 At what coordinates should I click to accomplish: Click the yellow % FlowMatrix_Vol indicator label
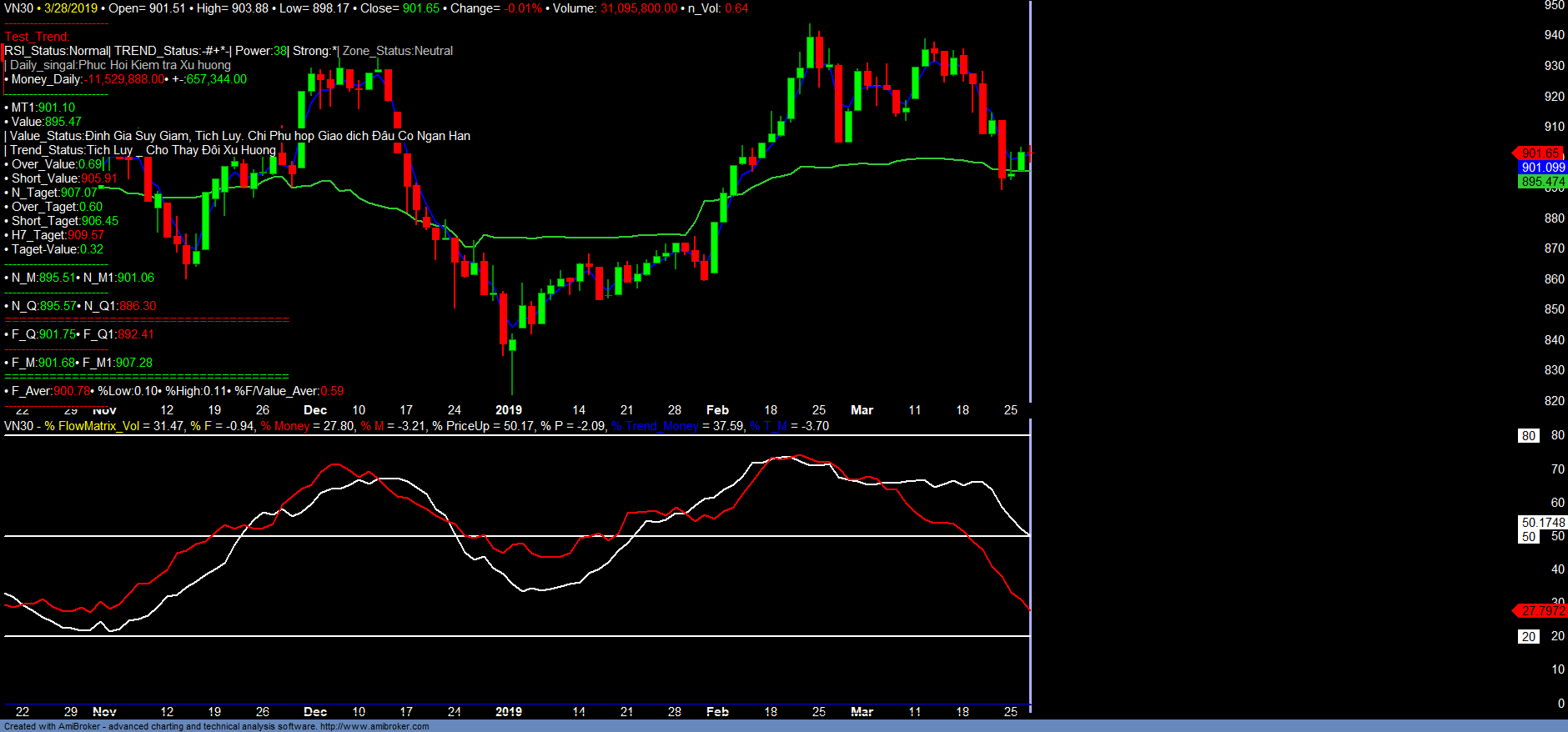pyautogui.click(x=92, y=426)
